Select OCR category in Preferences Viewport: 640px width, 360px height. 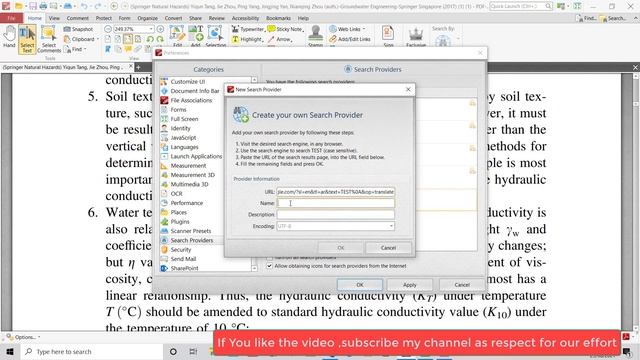pos(176,193)
